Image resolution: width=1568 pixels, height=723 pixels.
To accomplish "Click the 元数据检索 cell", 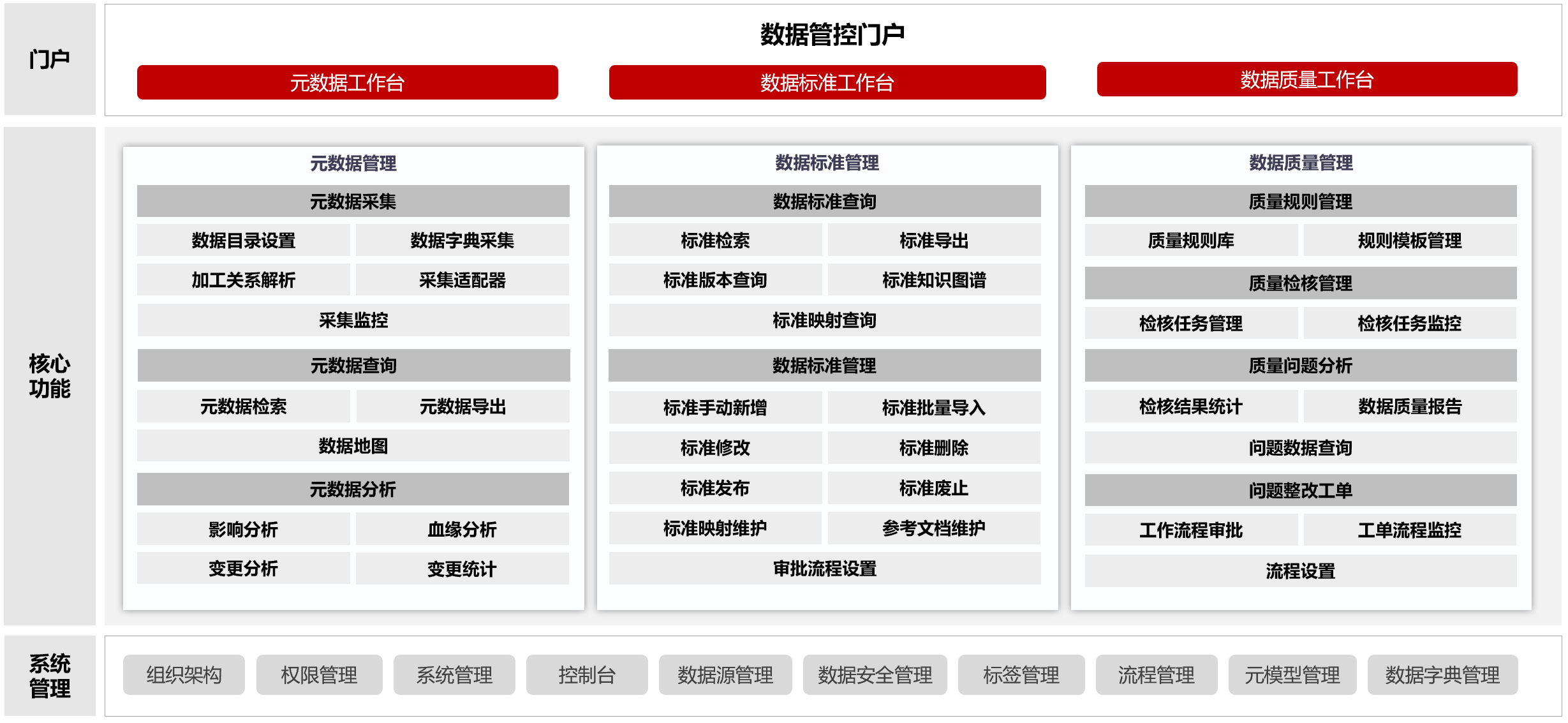I will (x=244, y=406).
